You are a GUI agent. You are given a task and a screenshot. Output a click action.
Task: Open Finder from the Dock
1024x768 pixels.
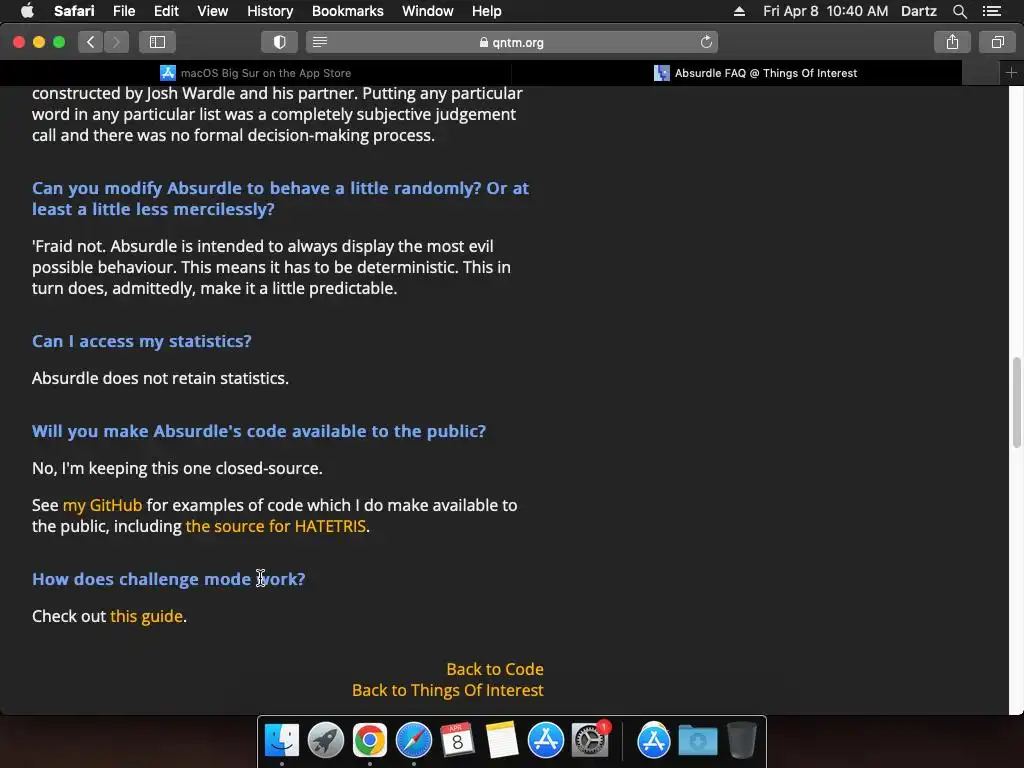point(281,741)
